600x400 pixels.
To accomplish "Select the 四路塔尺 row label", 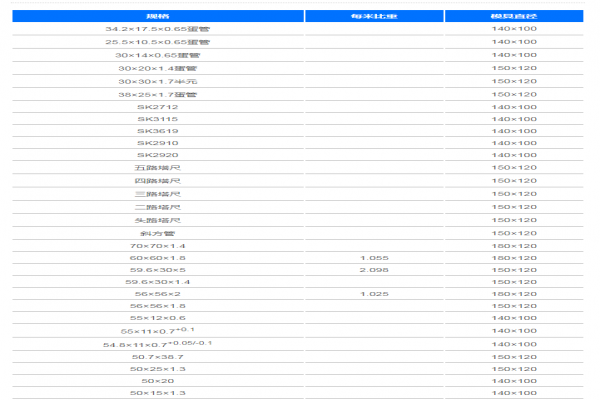I will pyautogui.click(x=158, y=181).
